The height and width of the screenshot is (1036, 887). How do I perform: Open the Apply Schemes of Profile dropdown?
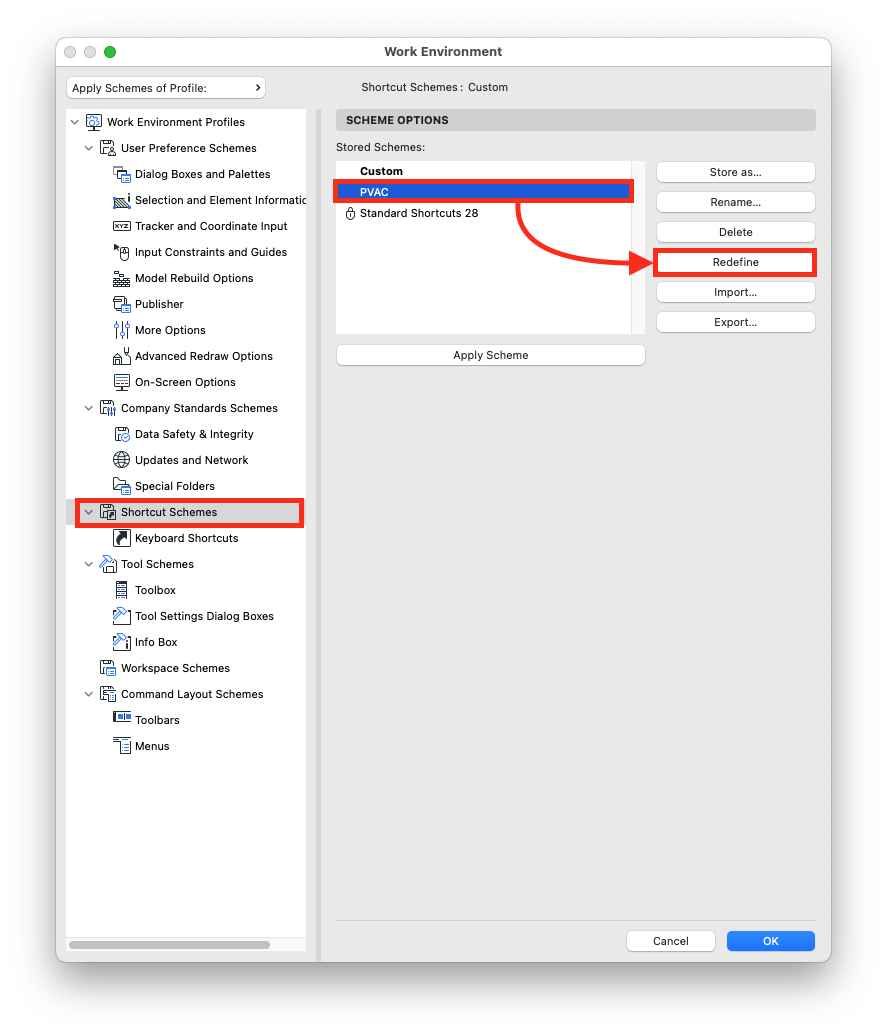165,87
